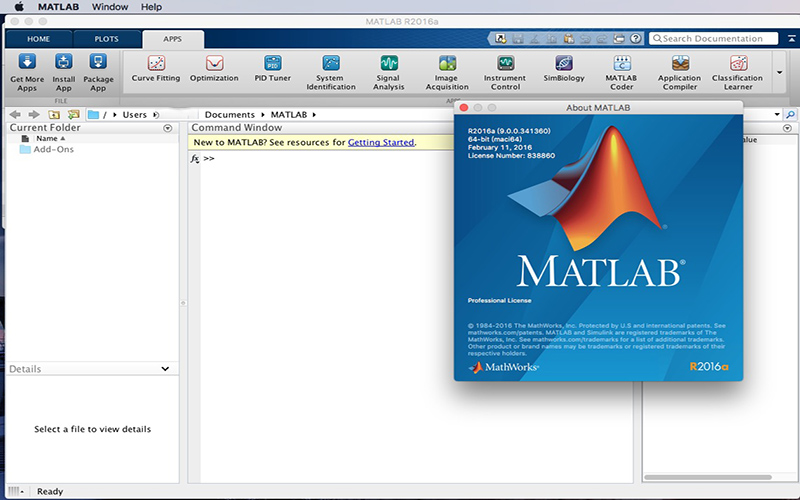Expand the apps gallery dropdown arrow

(x=780, y=72)
